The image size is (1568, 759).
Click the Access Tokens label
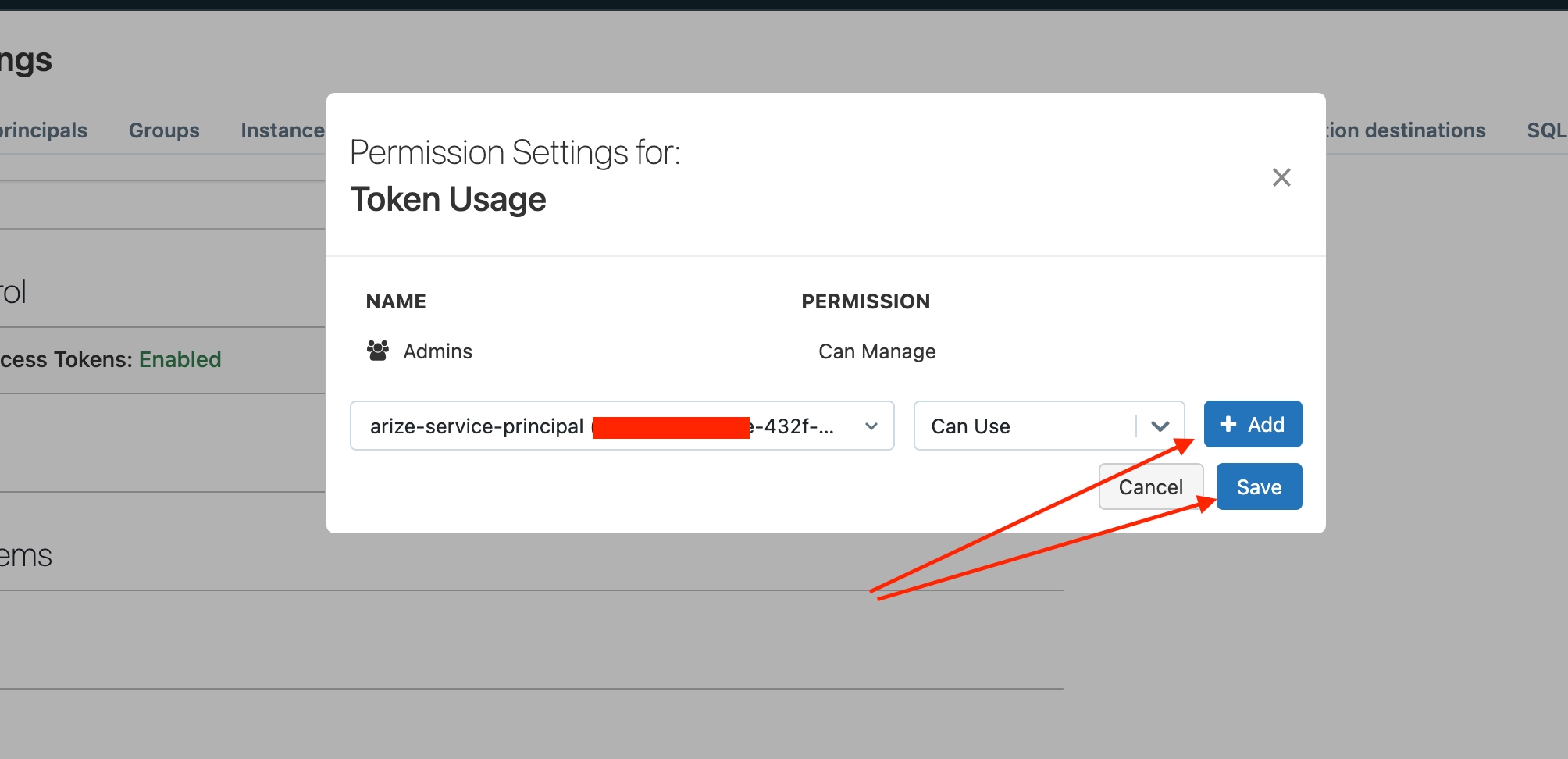(x=66, y=359)
